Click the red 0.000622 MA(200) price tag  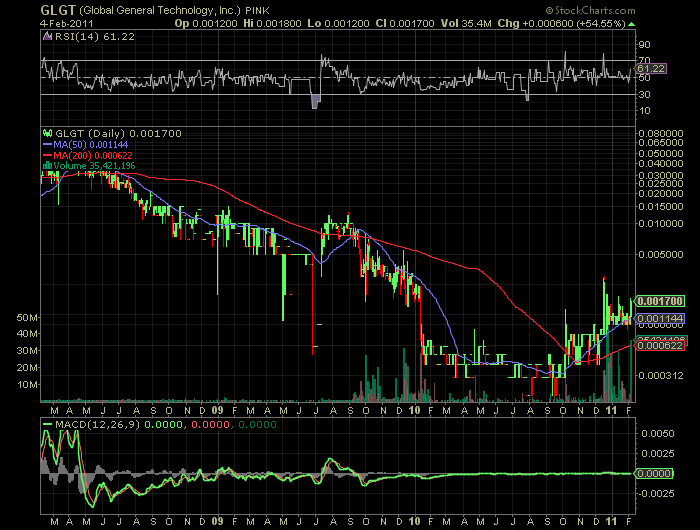[660, 346]
